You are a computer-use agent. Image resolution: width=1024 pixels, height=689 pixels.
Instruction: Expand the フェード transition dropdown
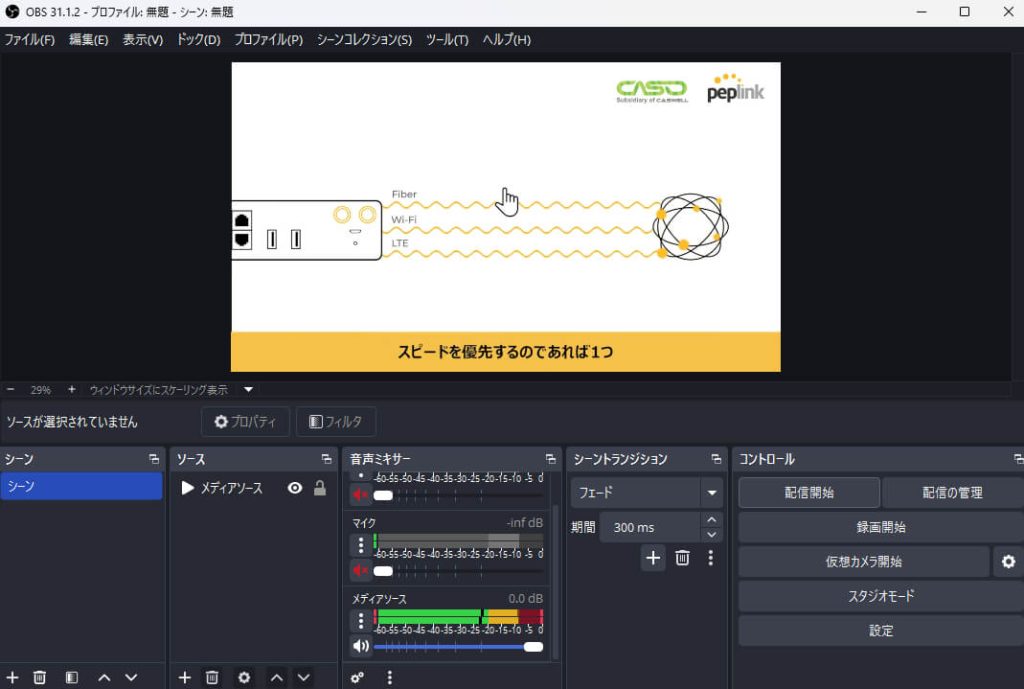point(711,493)
